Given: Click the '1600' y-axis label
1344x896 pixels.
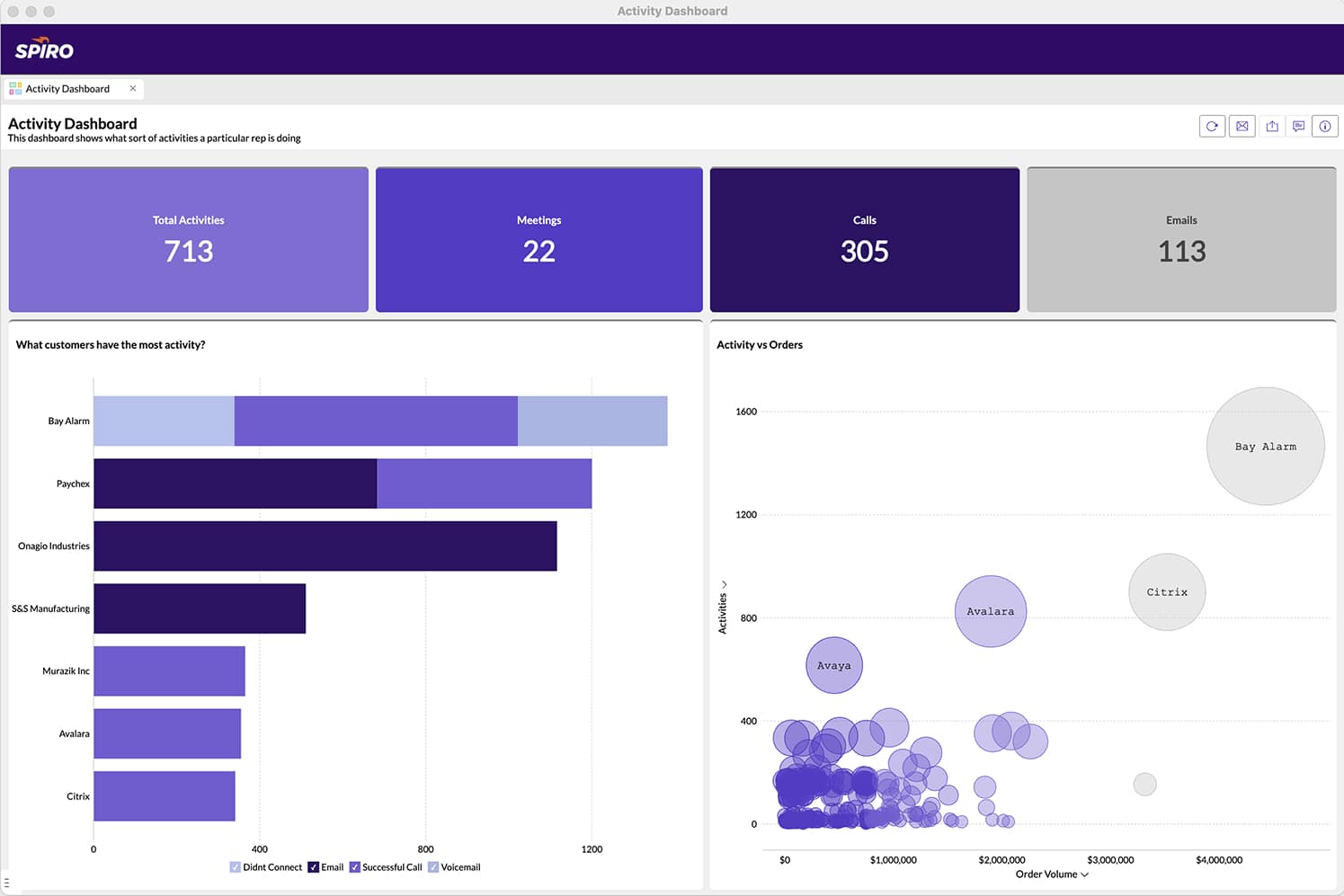Looking at the screenshot, I should [x=746, y=412].
